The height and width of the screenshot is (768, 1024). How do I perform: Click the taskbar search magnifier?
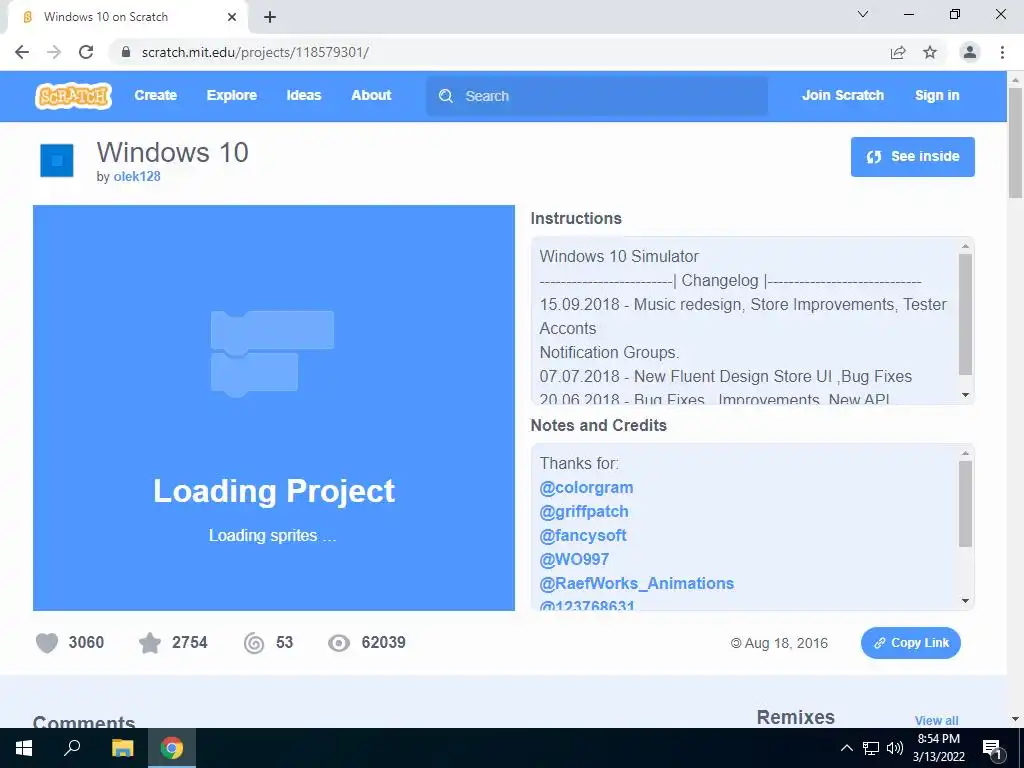(x=72, y=748)
